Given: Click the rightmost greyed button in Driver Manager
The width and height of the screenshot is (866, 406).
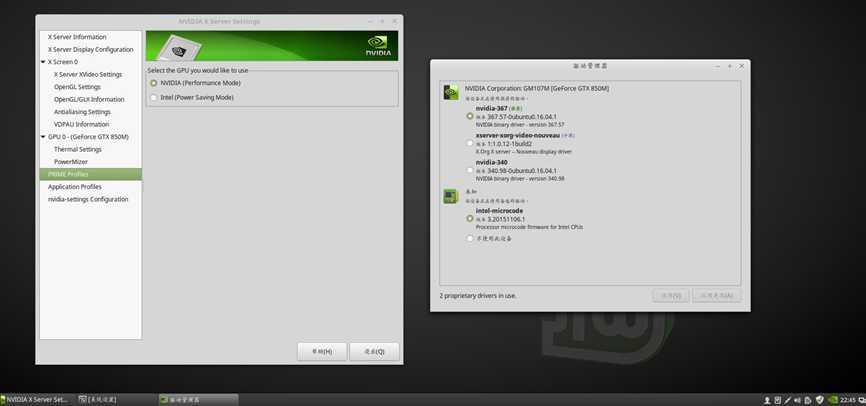Looking at the screenshot, I should coord(716,296).
